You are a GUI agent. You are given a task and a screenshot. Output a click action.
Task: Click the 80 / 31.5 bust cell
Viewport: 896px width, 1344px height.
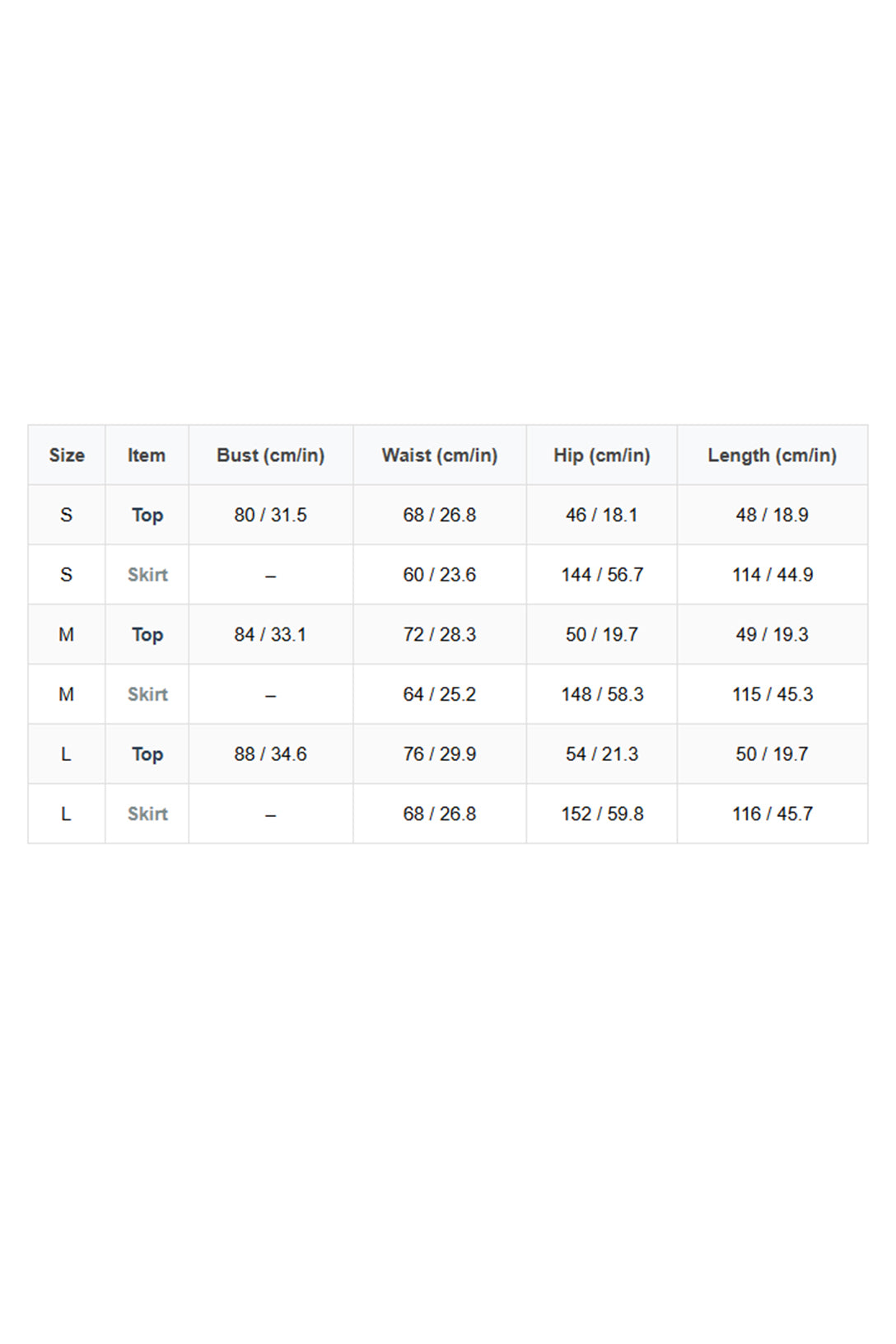[x=270, y=516]
